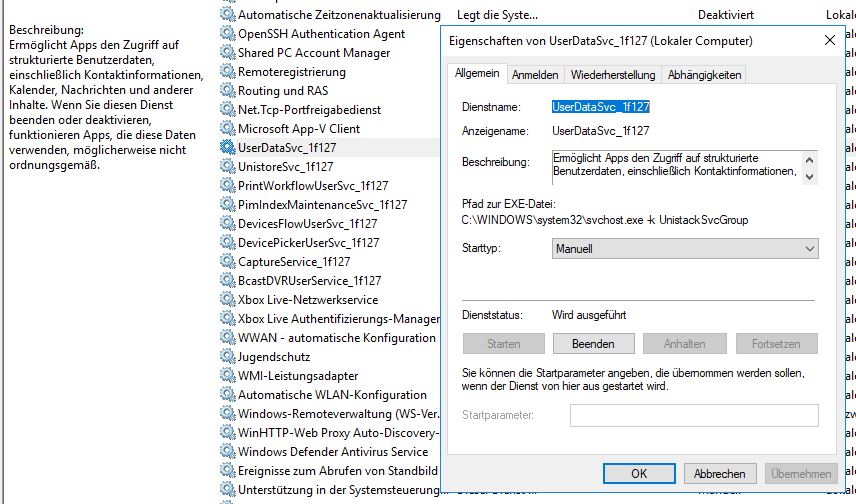The width and height of the screenshot is (856, 504).
Task: Click gear icon of WWAN automatische Konfiguration
Action: click(227, 337)
